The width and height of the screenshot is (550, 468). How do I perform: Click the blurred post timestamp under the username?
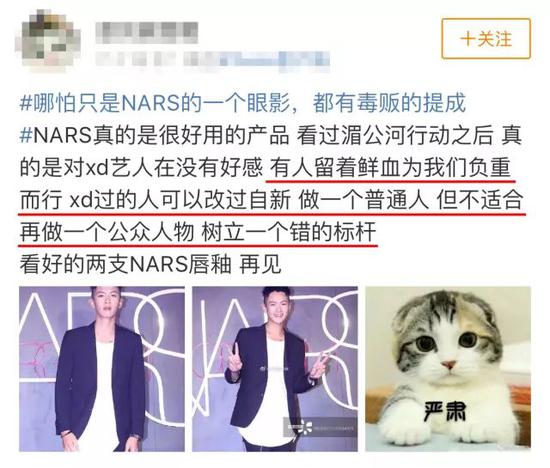(136, 61)
